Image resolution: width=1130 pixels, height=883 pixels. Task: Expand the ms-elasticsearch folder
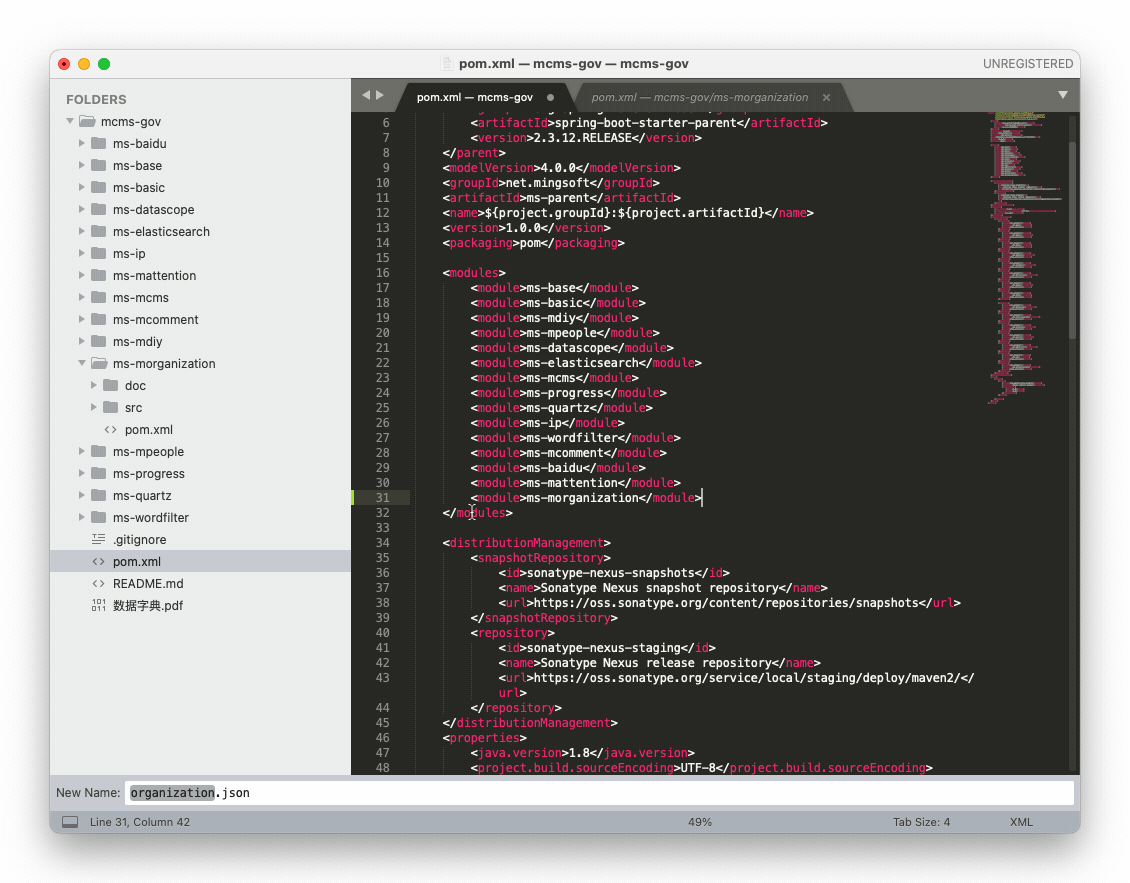point(82,232)
